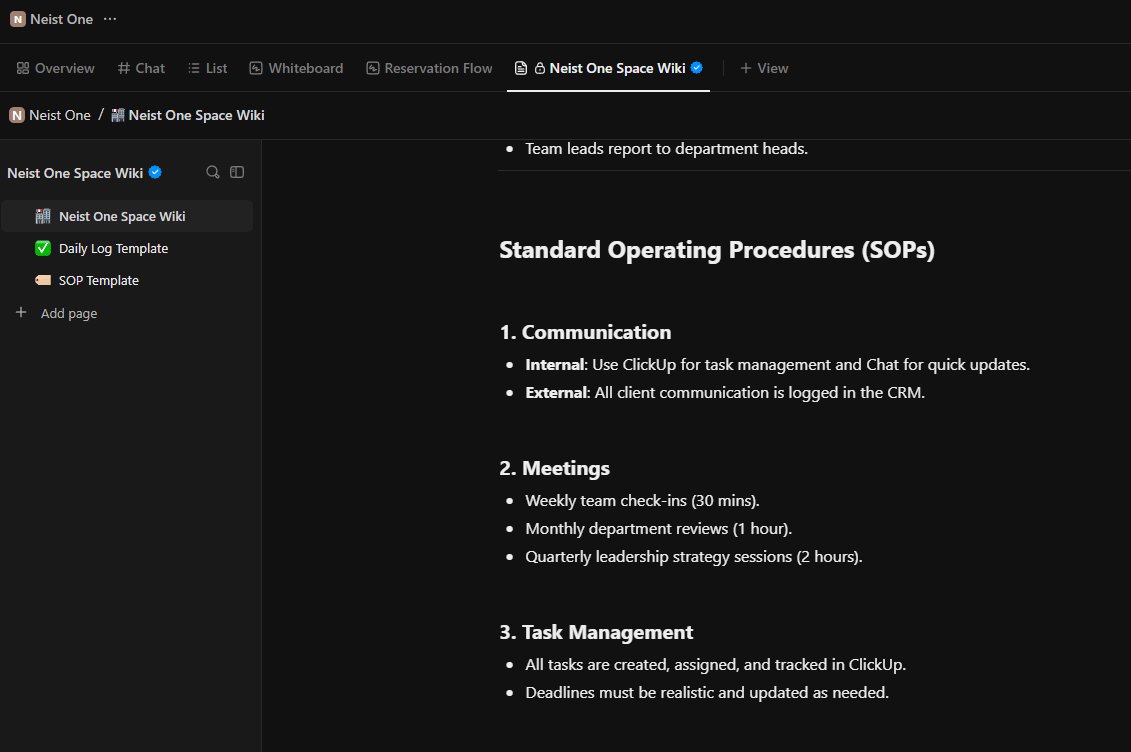Open the Chat tab
The image size is (1131, 752).
coord(141,68)
